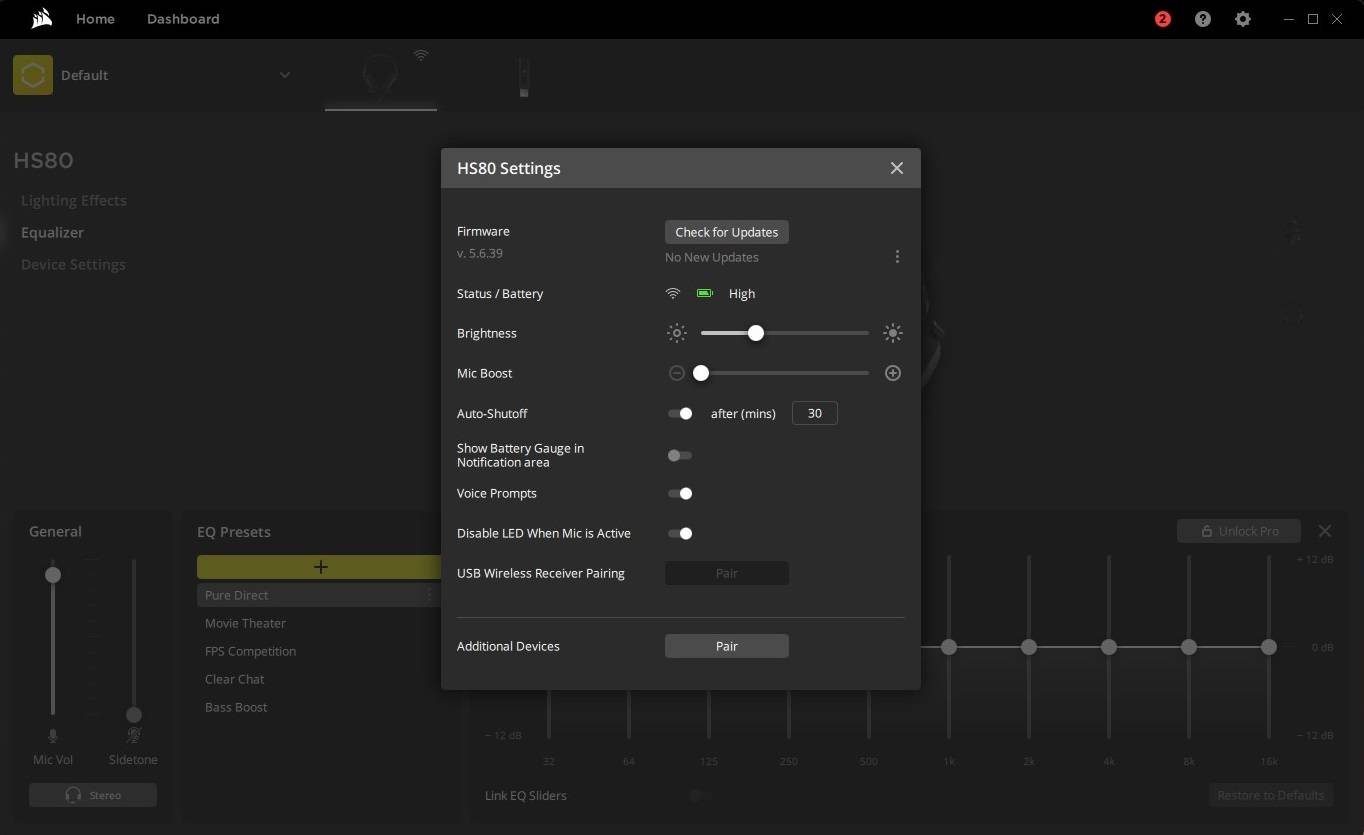Click the Corsair sails logo icon
This screenshot has width=1364, height=835.
click(x=41, y=18)
